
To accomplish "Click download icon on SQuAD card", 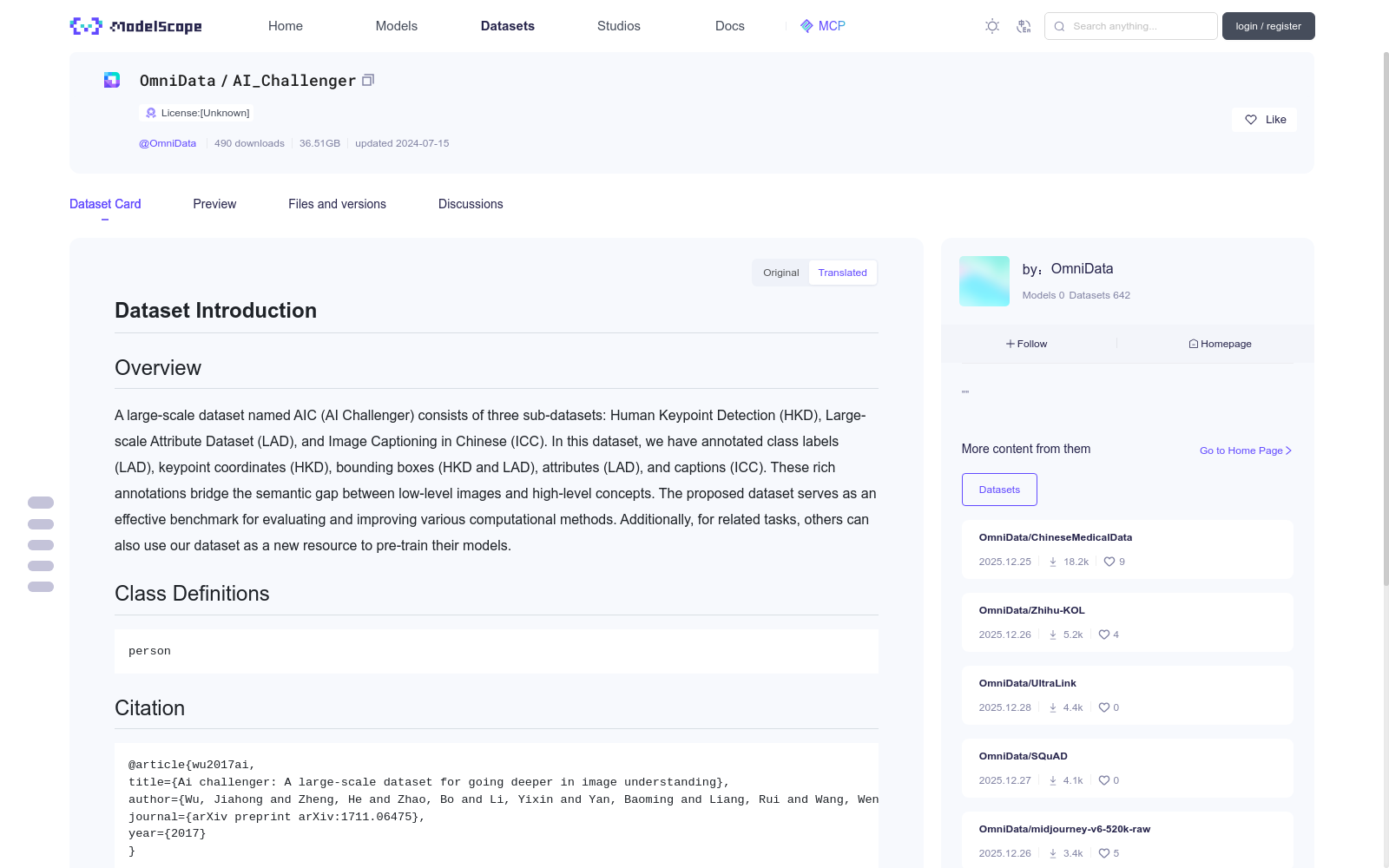I will (x=1053, y=780).
